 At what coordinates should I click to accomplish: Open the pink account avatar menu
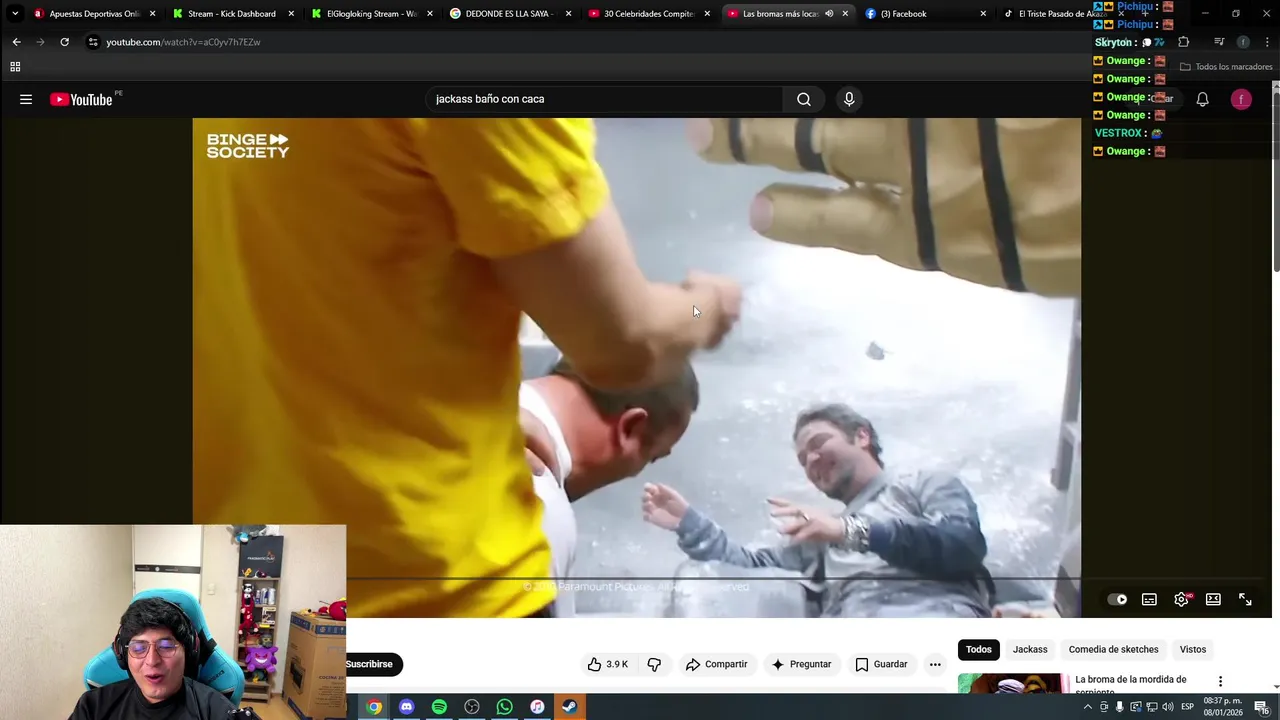[x=1241, y=99]
